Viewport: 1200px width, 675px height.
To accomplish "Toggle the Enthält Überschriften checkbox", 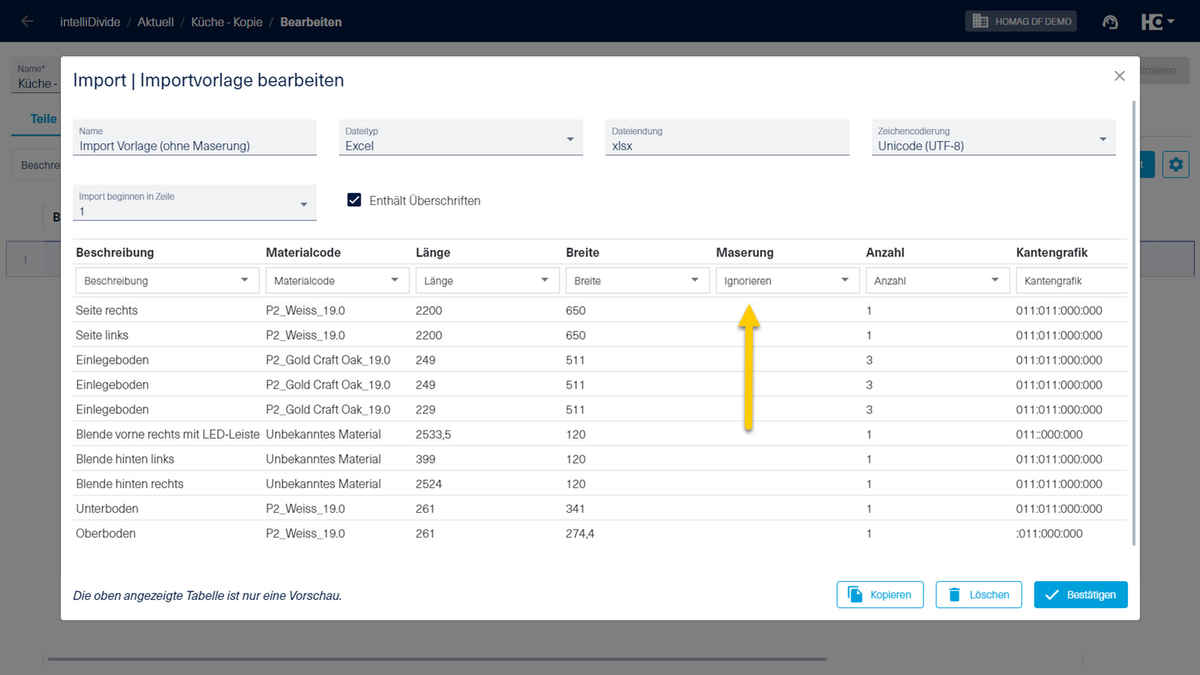I will [x=354, y=200].
